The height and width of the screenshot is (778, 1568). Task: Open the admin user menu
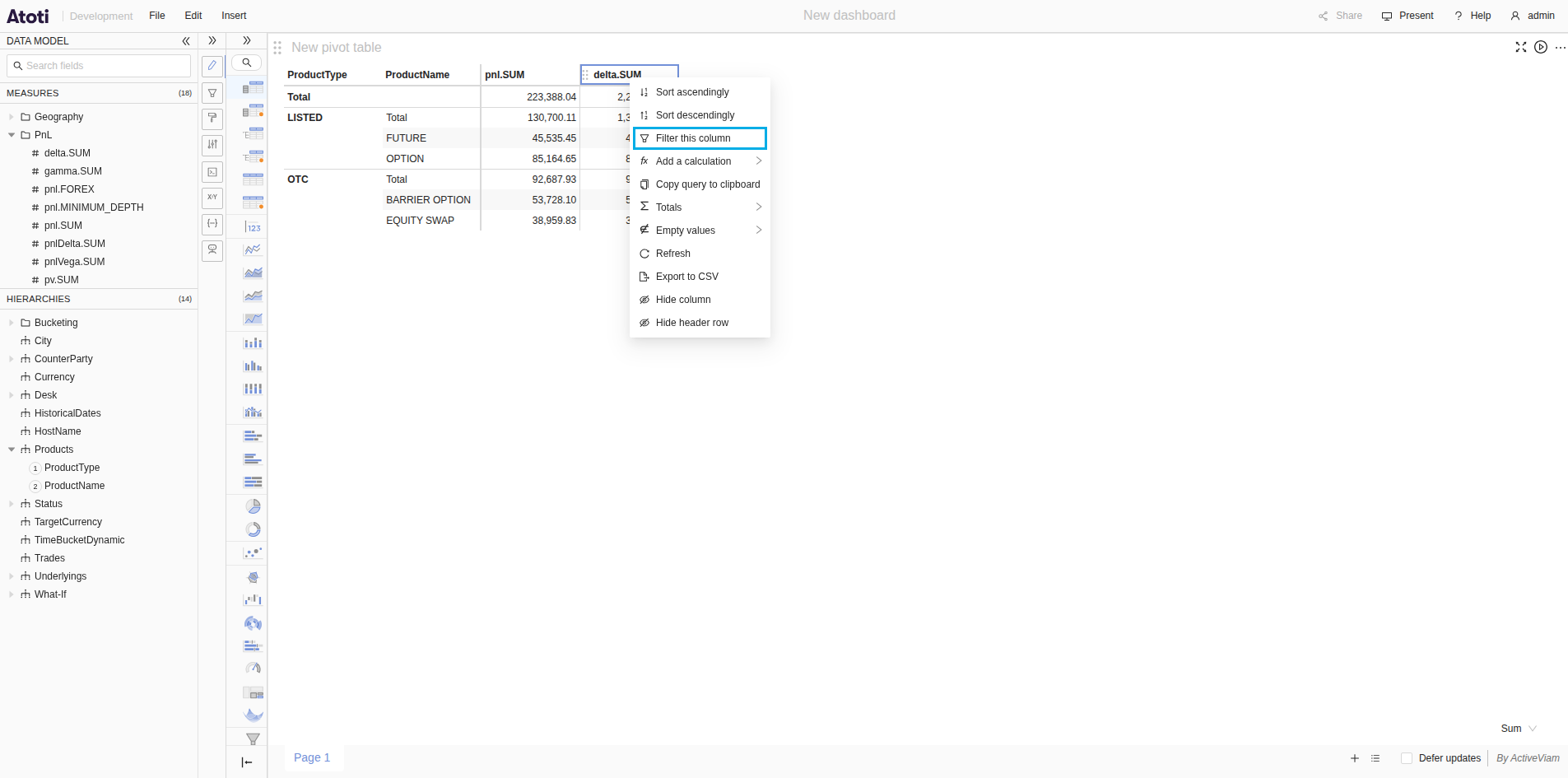tap(1533, 16)
